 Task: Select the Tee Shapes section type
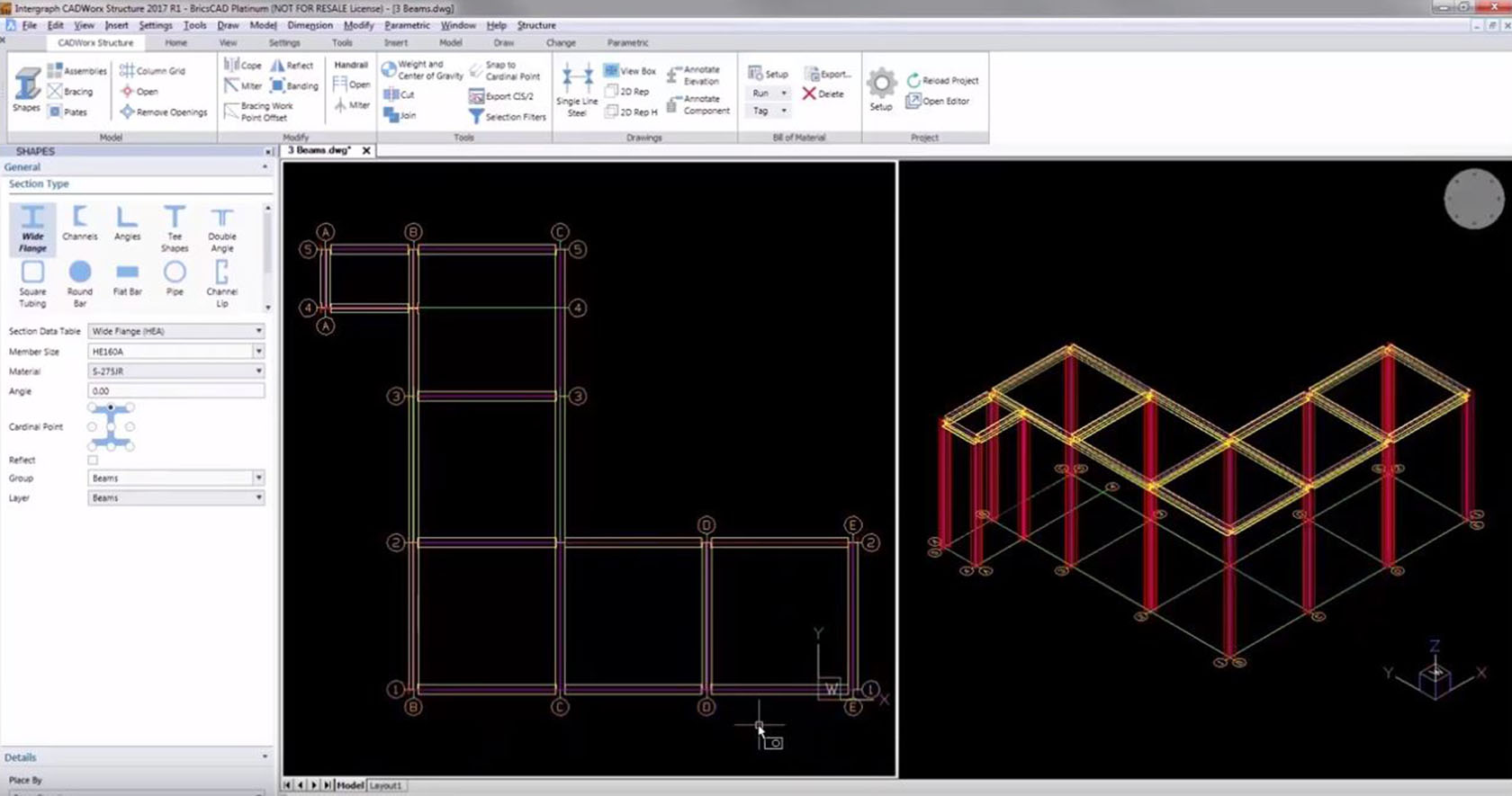(x=175, y=228)
